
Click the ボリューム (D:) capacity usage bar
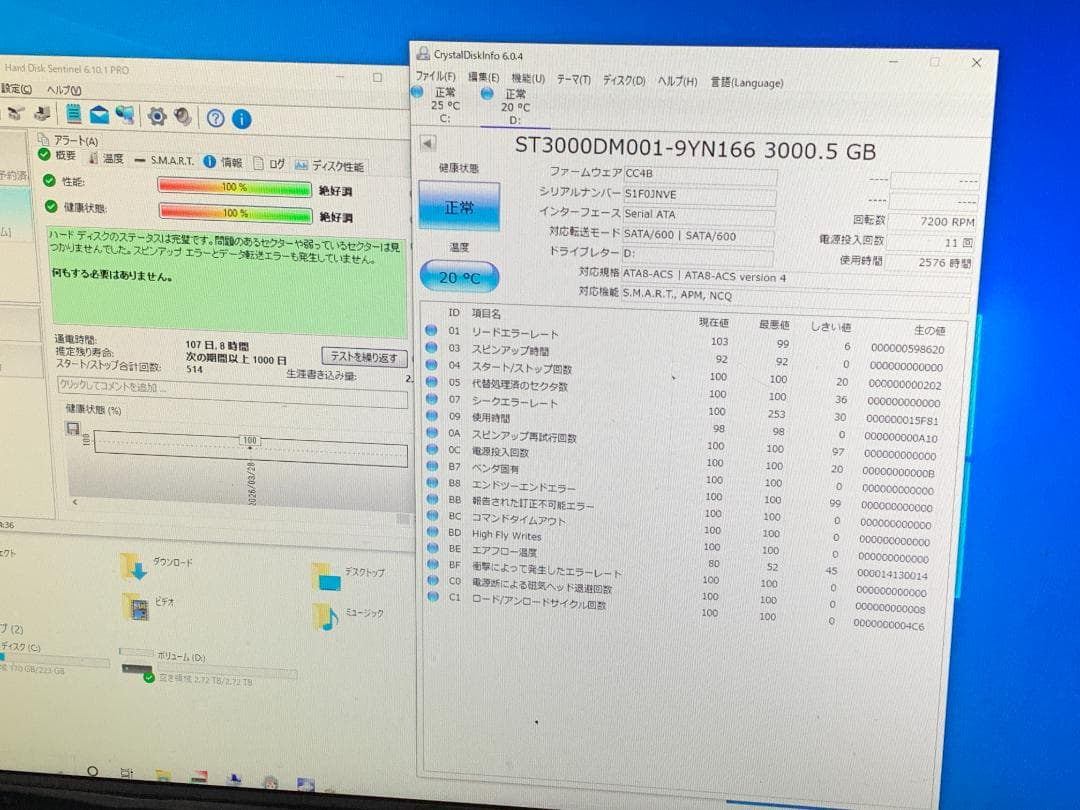point(227,672)
